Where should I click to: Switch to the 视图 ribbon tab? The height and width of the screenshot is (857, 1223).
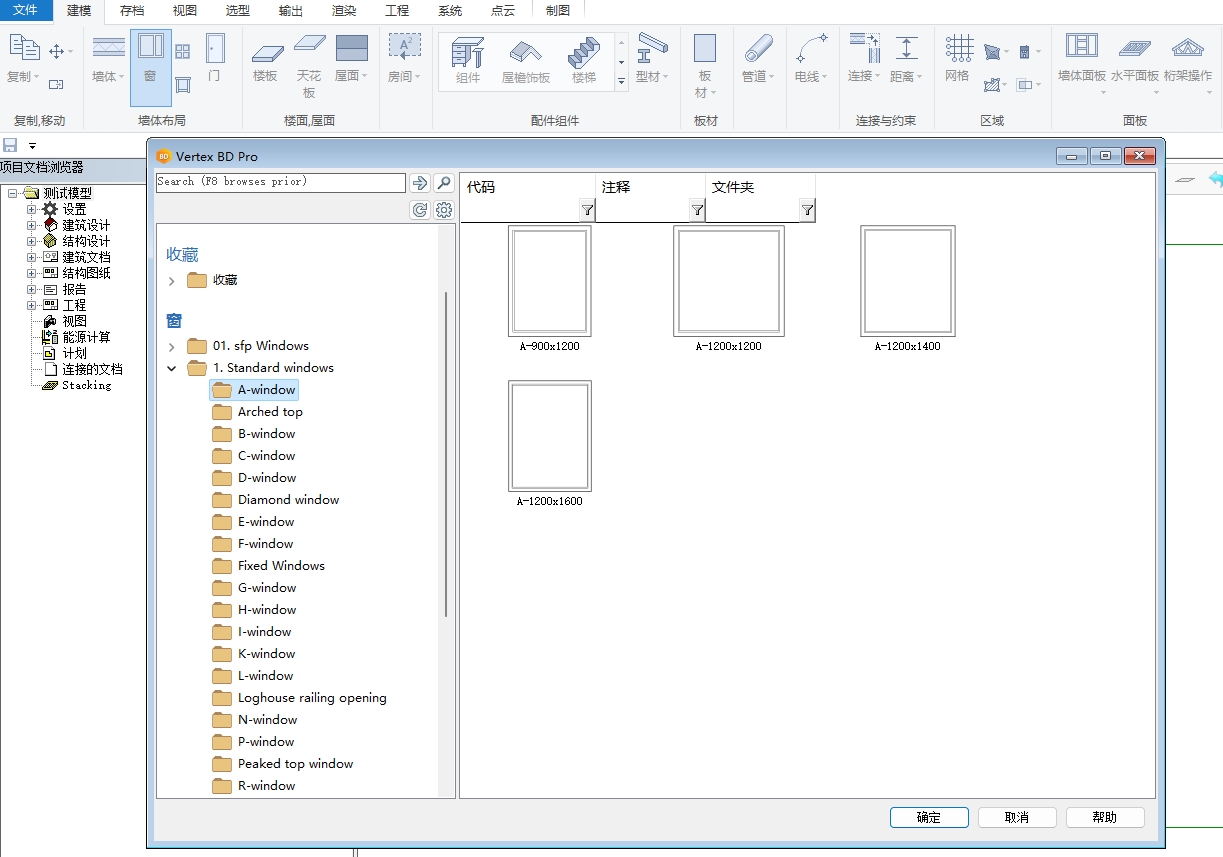click(185, 11)
